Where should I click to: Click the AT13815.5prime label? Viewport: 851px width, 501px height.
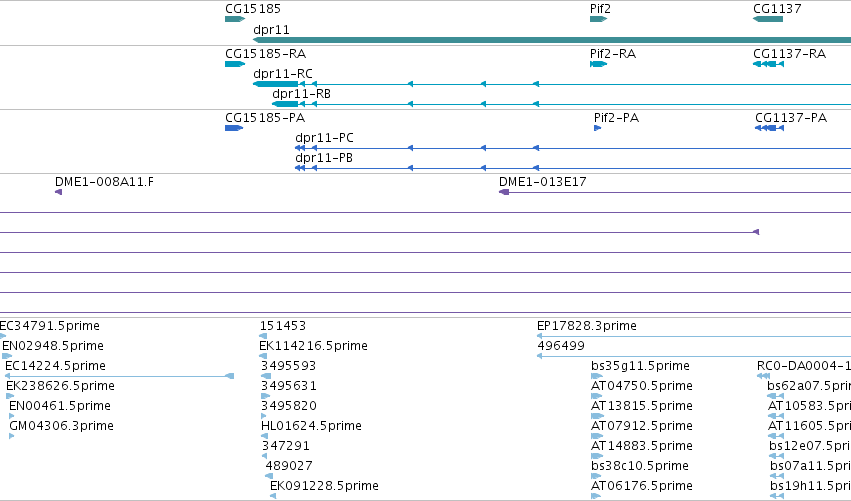(x=642, y=406)
